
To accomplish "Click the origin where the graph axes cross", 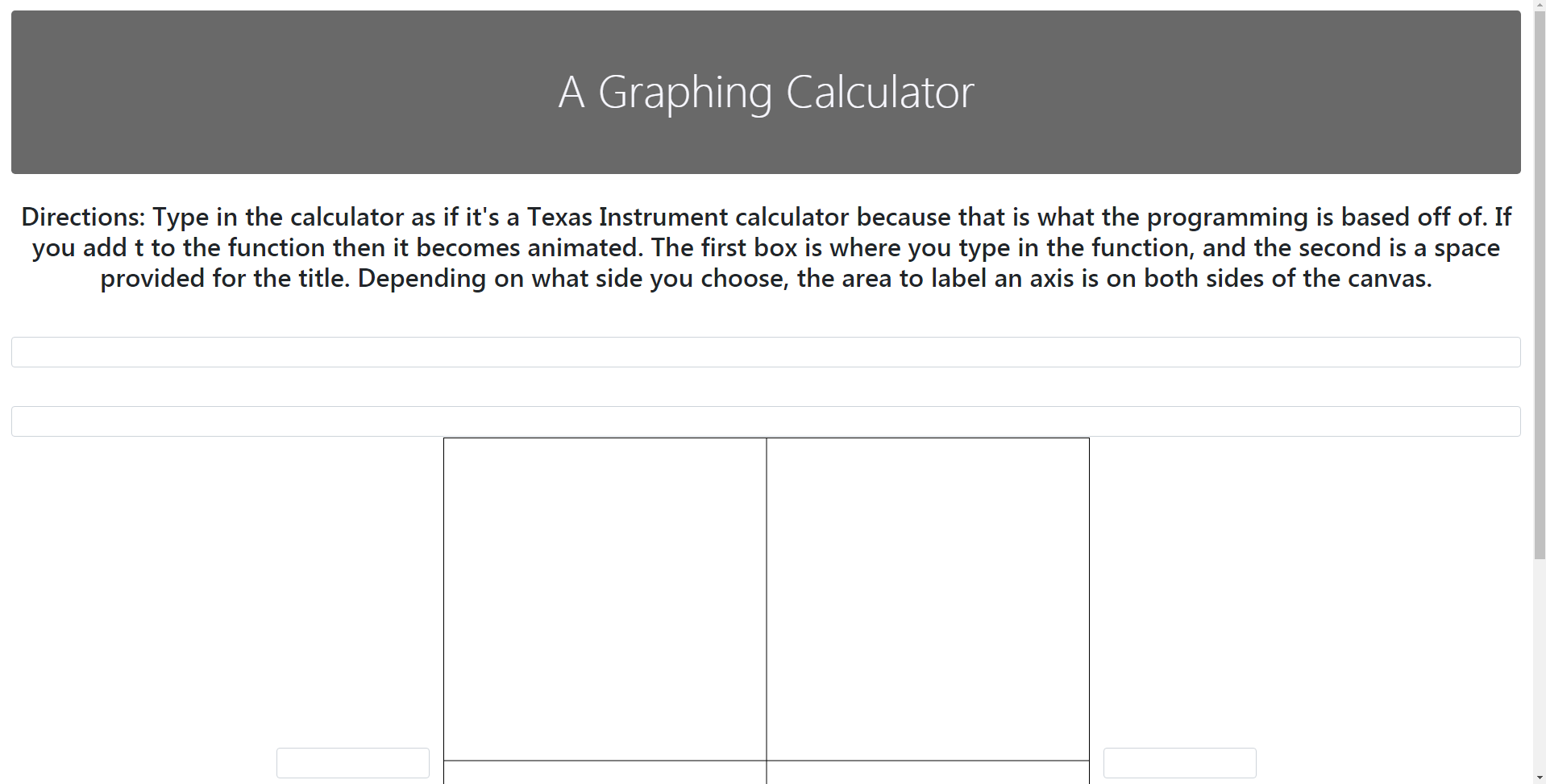I will [x=767, y=761].
